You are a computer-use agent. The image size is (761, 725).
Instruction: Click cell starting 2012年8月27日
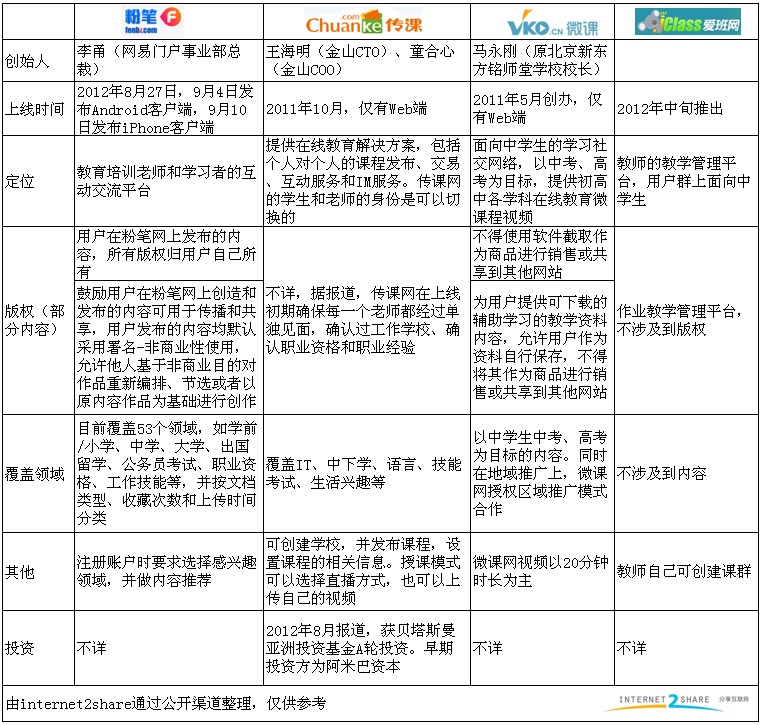click(169, 109)
